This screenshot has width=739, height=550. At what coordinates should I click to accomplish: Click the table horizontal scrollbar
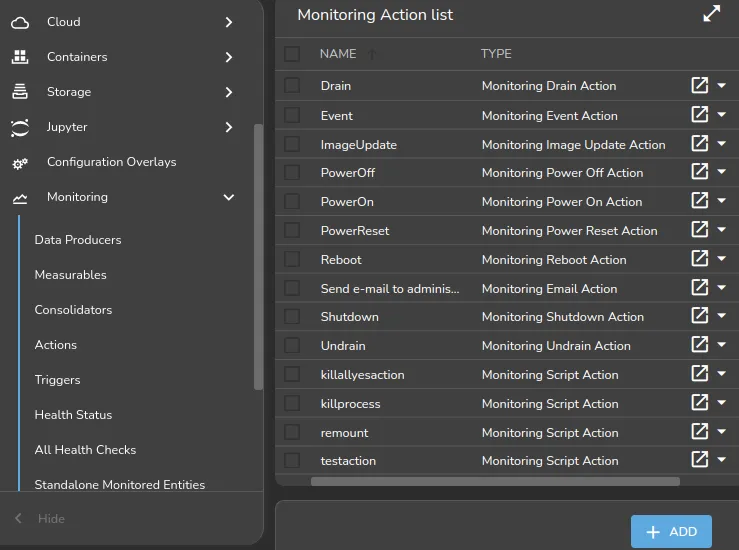(x=495, y=481)
